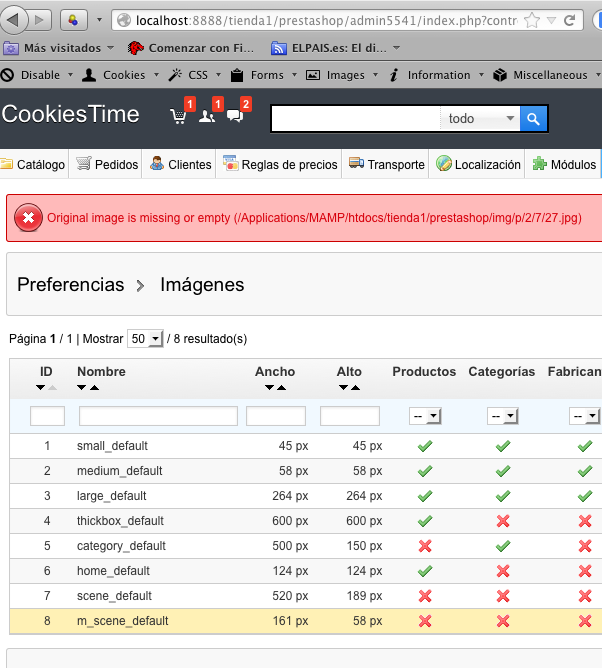
Task: Bookmark the page with the star icon
Action: tap(532, 20)
